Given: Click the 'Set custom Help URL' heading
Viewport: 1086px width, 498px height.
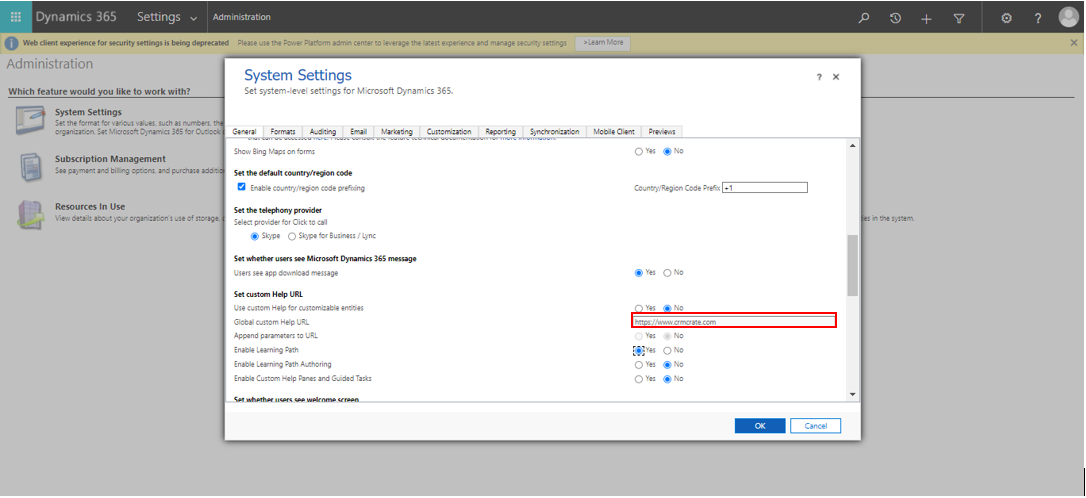Looking at the screenshot, I should (269, 294).
